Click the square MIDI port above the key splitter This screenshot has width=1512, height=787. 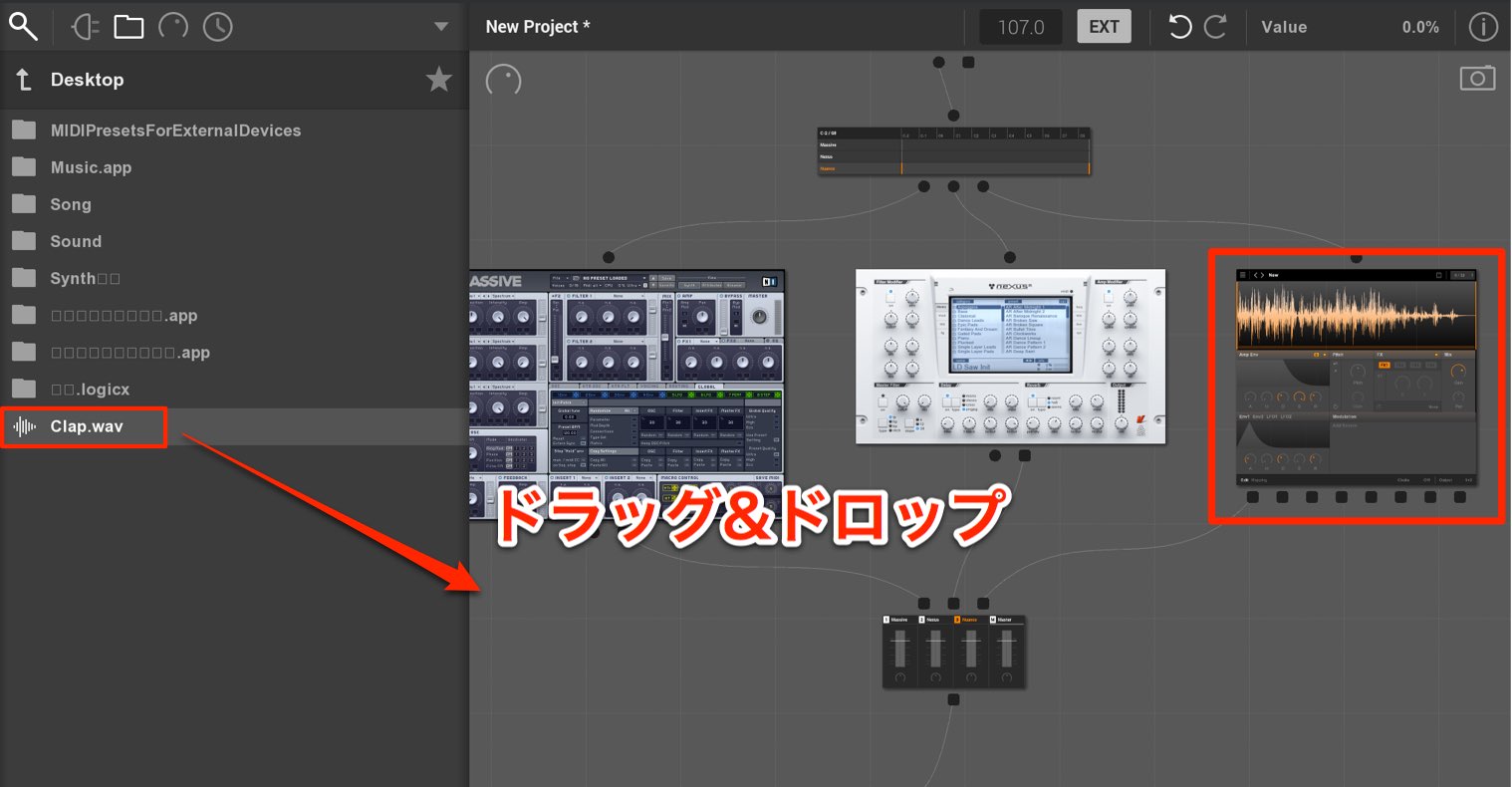[x=968, y=63]
